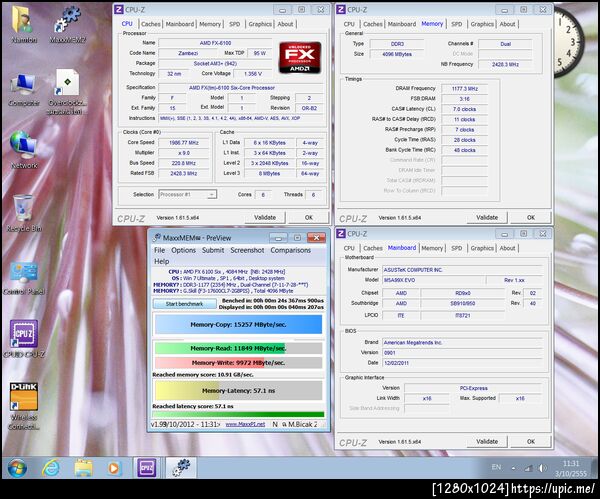The image size is (600, 499).
Task: Open MaxxMEM Help menu
Action: tap(161, 261)
